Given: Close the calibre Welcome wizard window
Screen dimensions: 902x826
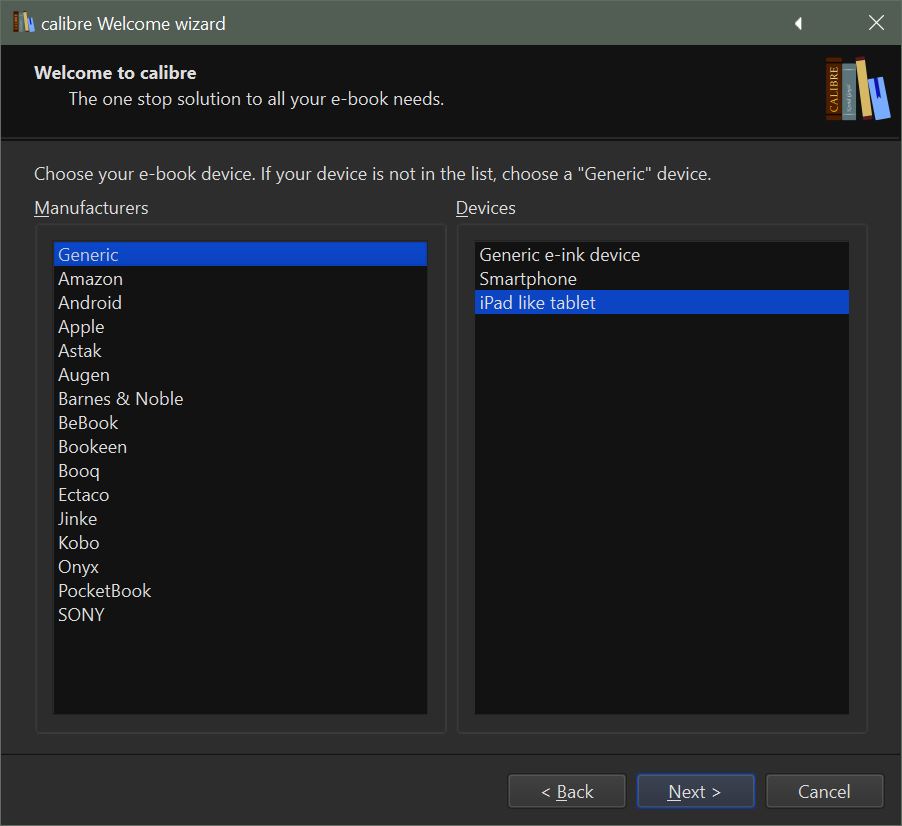Looking at the screenshot, I should tap(876, 22).
